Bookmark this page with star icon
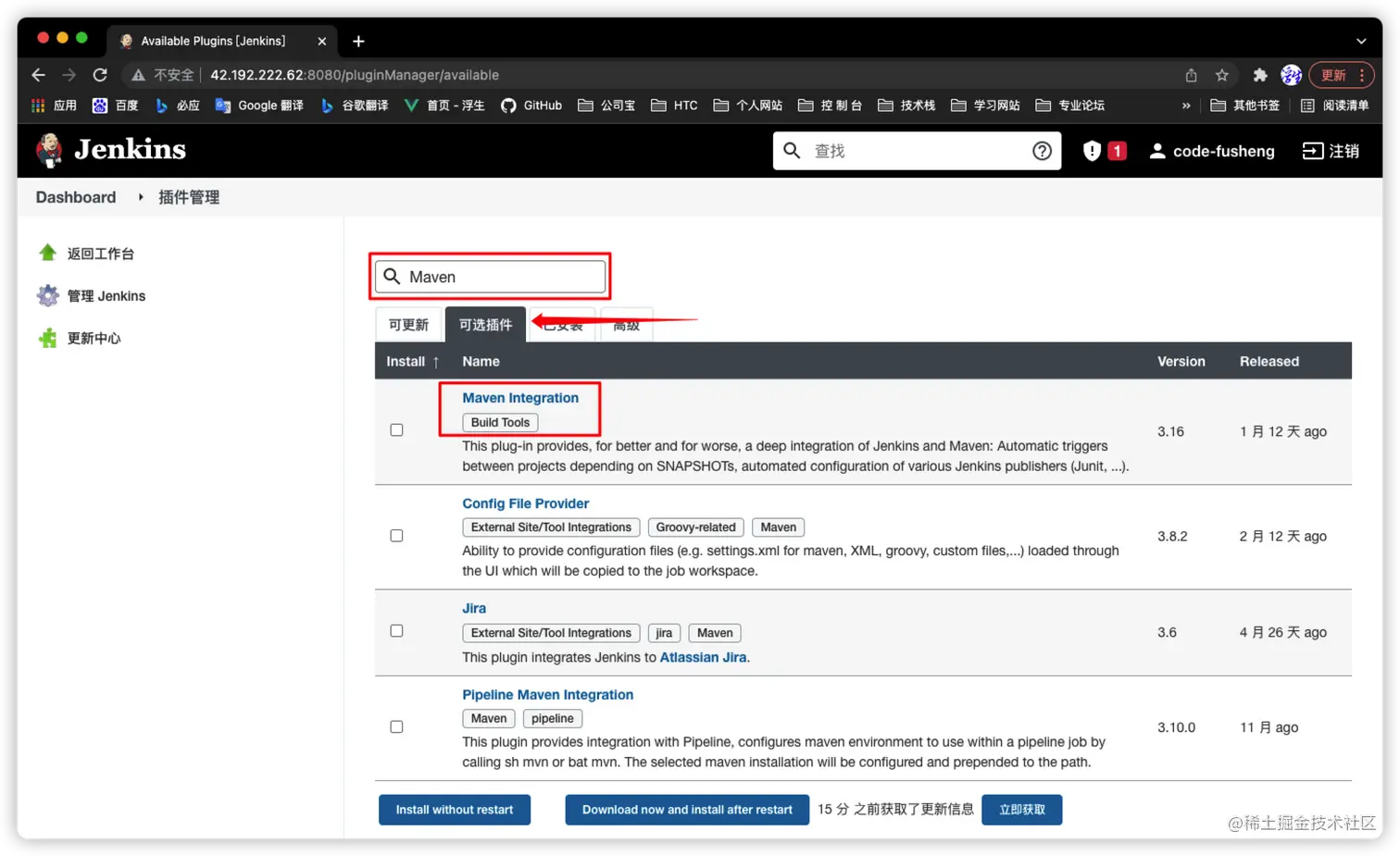 (x=1222, y=75)
